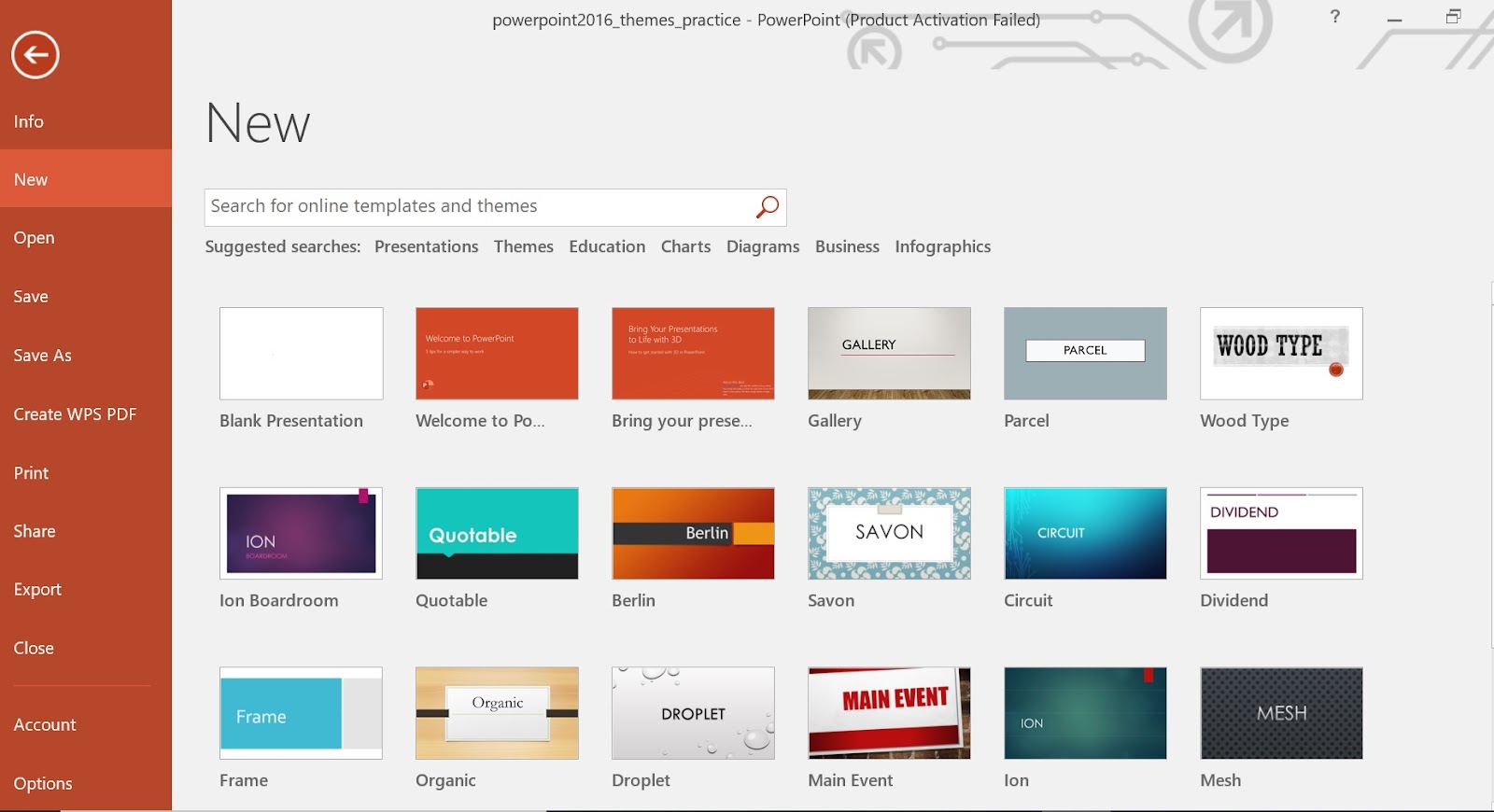The width and height of the screenshot is (1494, 812).
Task: Open the Bring your presentations template thumbnail
Action: click(x=694, y=354)
